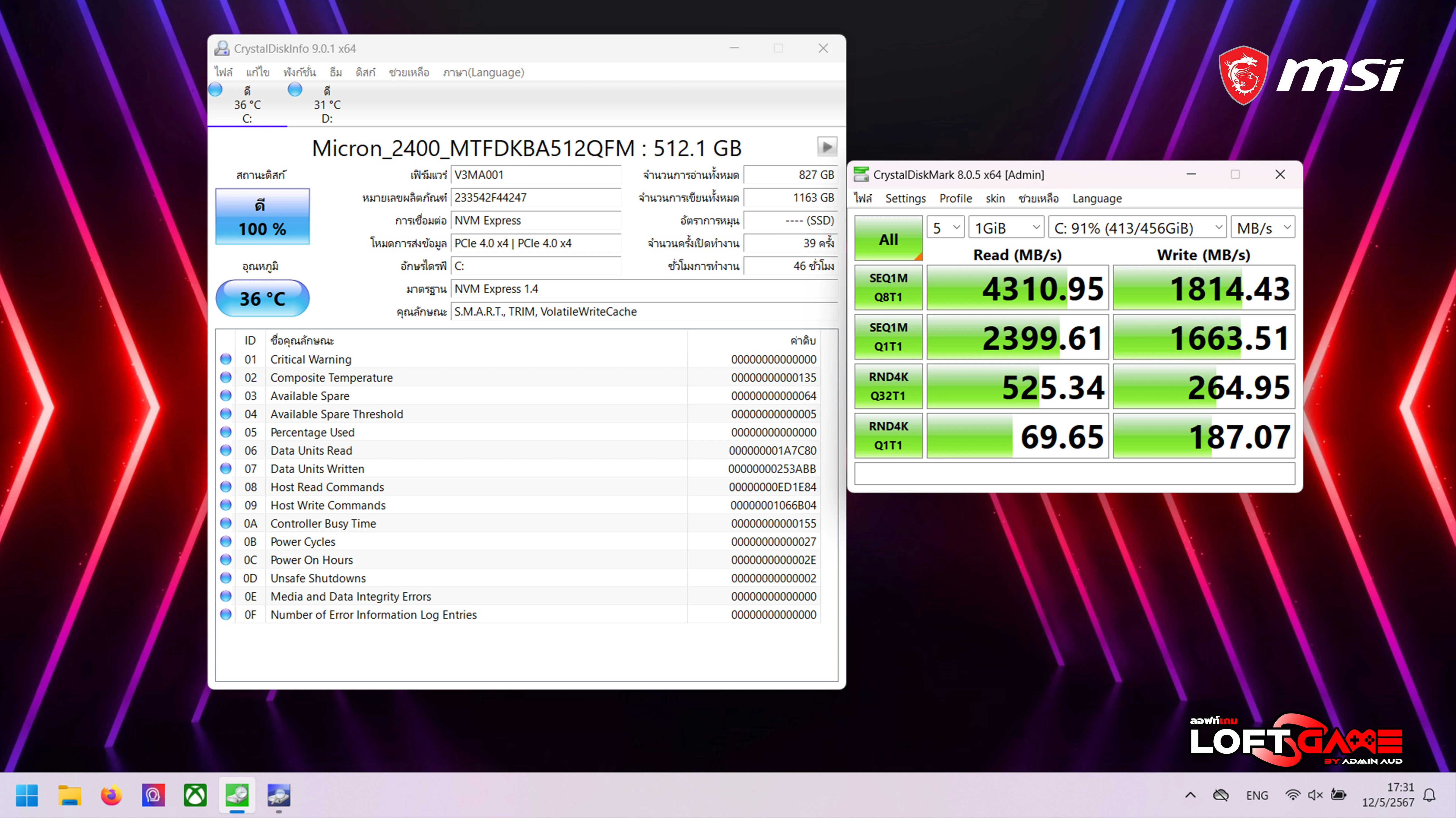Open Xbox app in taskbar
The width and height of the screenshot is (1456, 818).
pyautogui.click(x=195, y=795)
